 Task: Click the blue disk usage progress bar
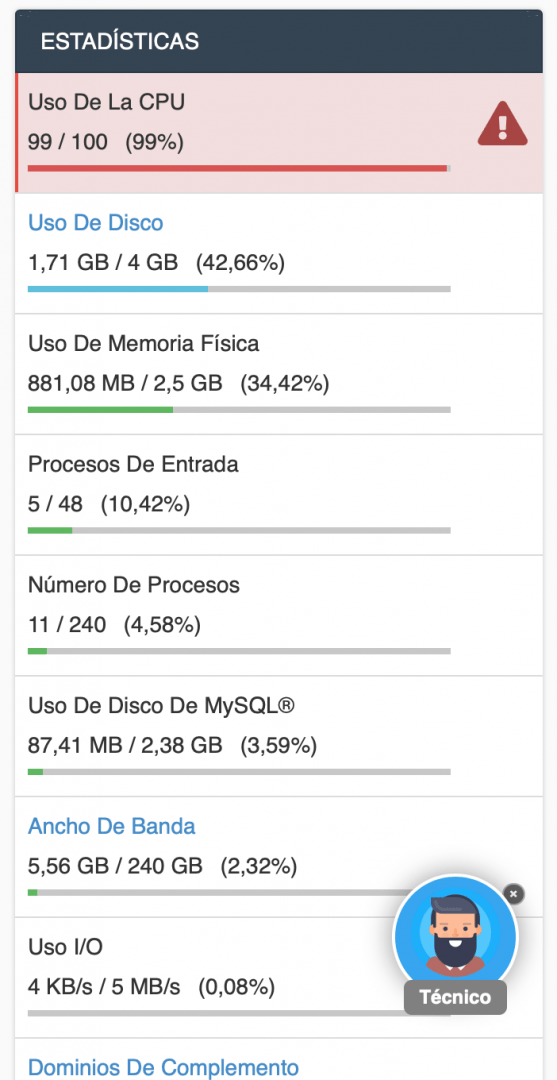pyautogui.click(x=239, y=289)
